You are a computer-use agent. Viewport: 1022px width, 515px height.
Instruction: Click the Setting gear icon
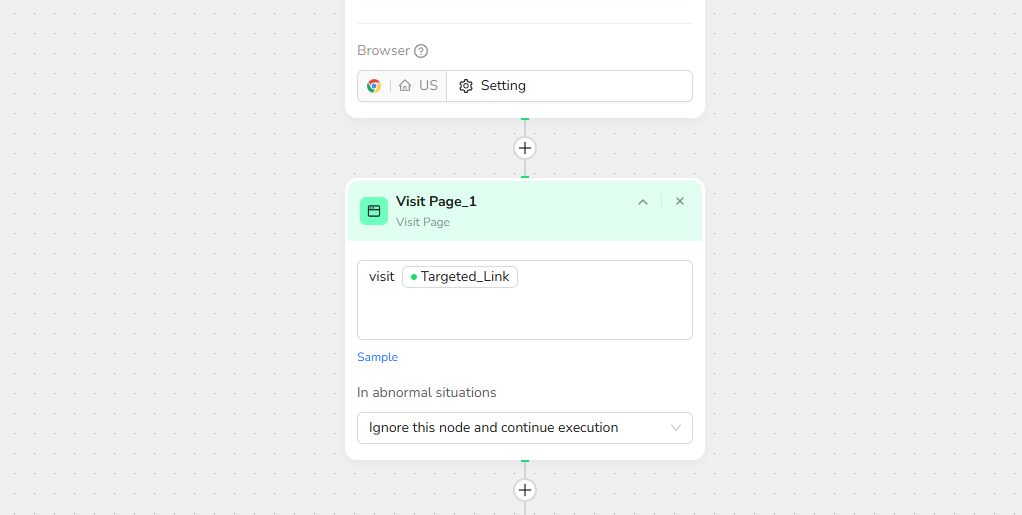click(466, 86)
